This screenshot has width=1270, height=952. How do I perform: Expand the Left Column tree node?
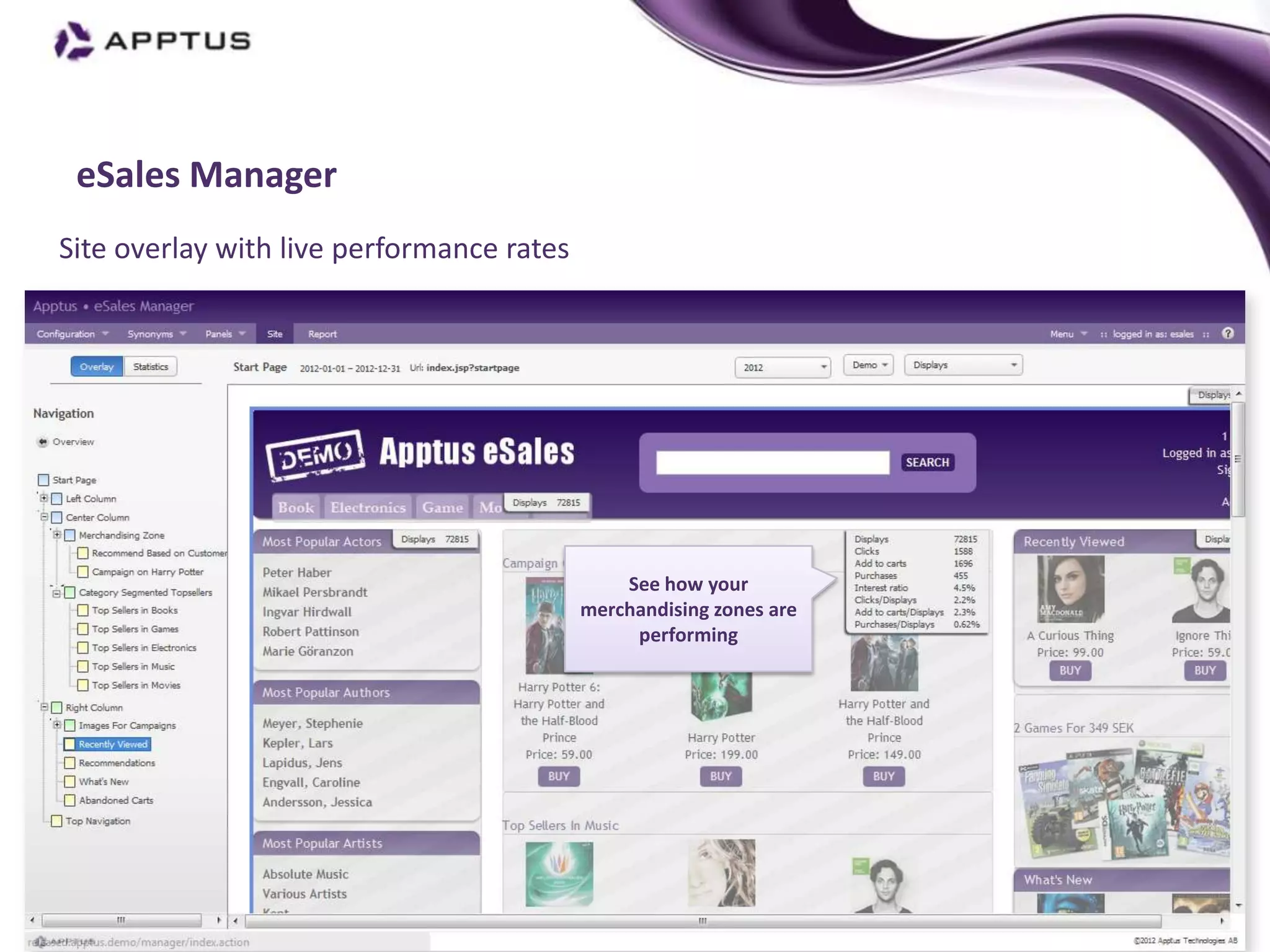point(43,498)
